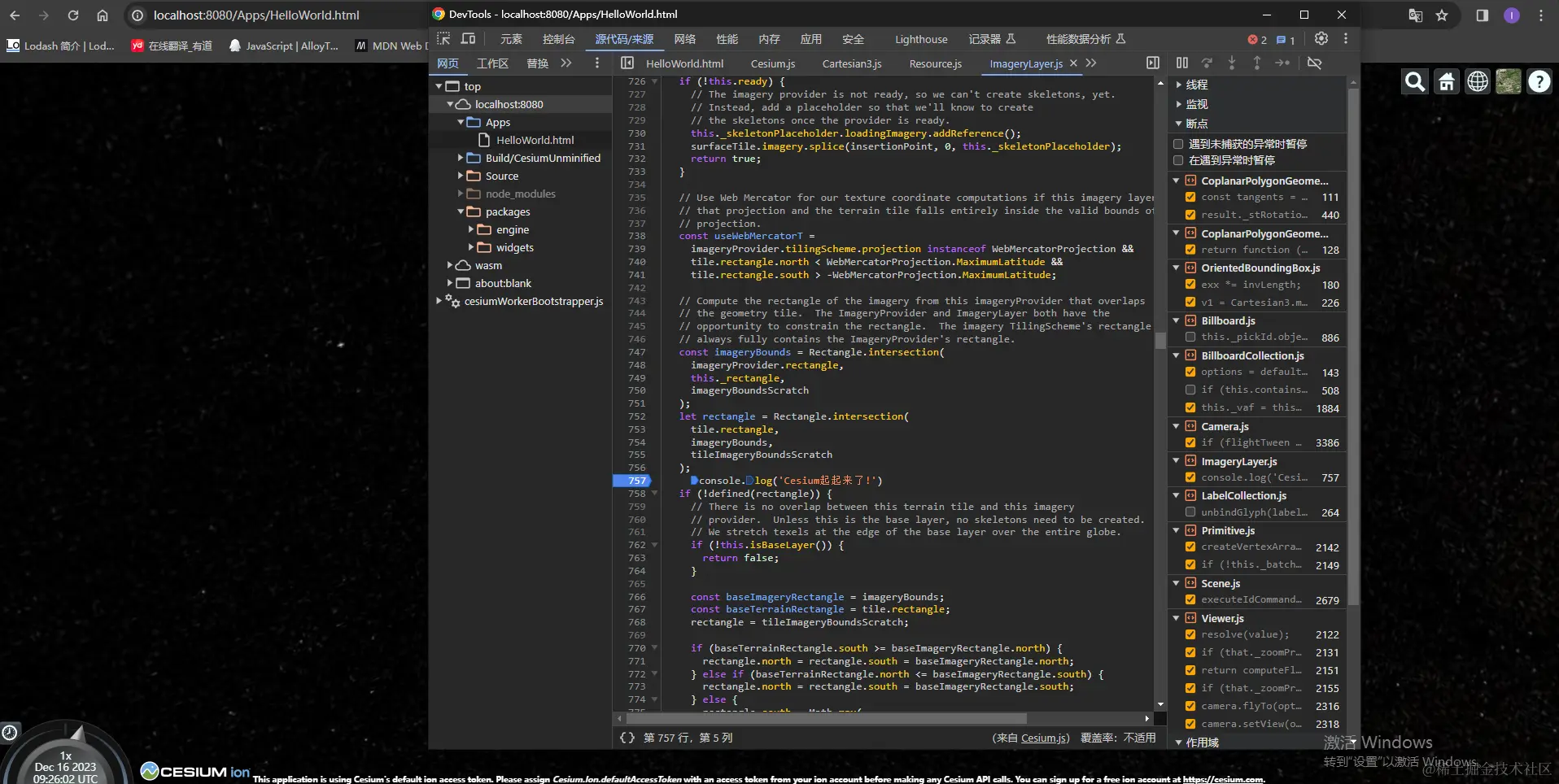
Task: Click the Cesium.js source link in status bar
Action: (1044, 738)
